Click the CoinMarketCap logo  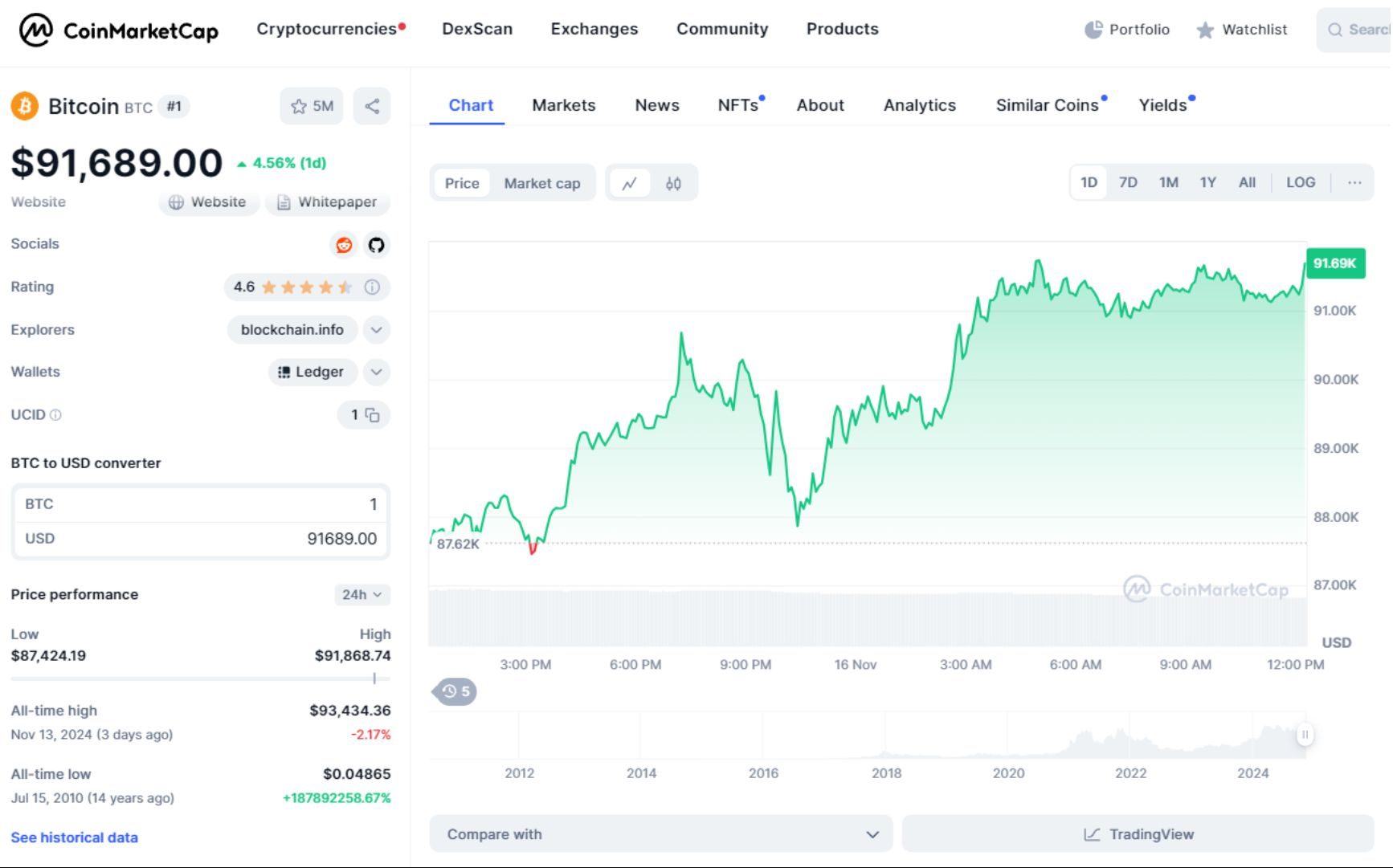(x=117, y=30)
